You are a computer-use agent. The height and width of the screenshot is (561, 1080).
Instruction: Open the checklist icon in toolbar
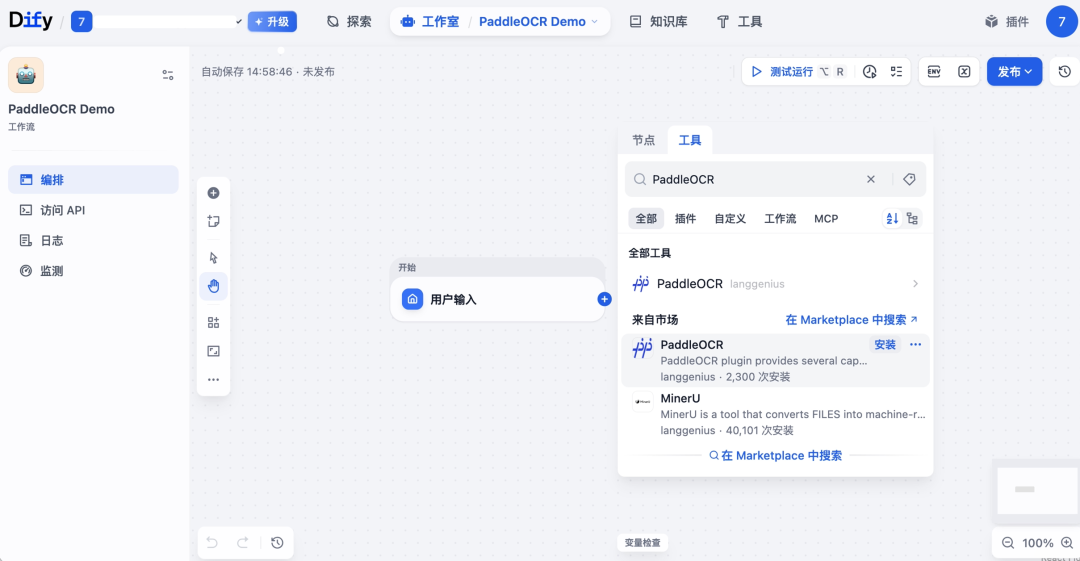[x=896, y=72]
